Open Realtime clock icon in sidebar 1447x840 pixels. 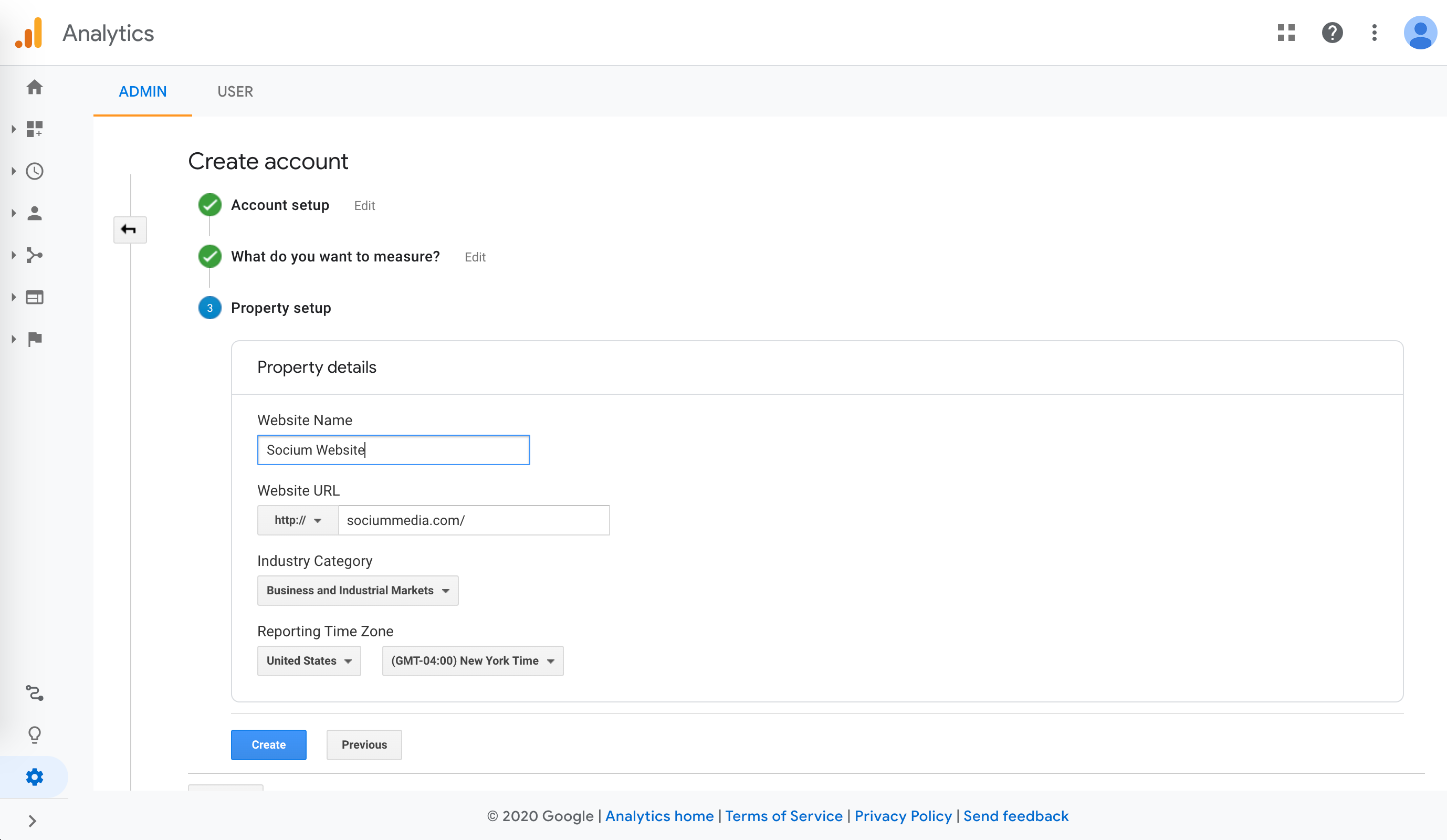(35, 171)
